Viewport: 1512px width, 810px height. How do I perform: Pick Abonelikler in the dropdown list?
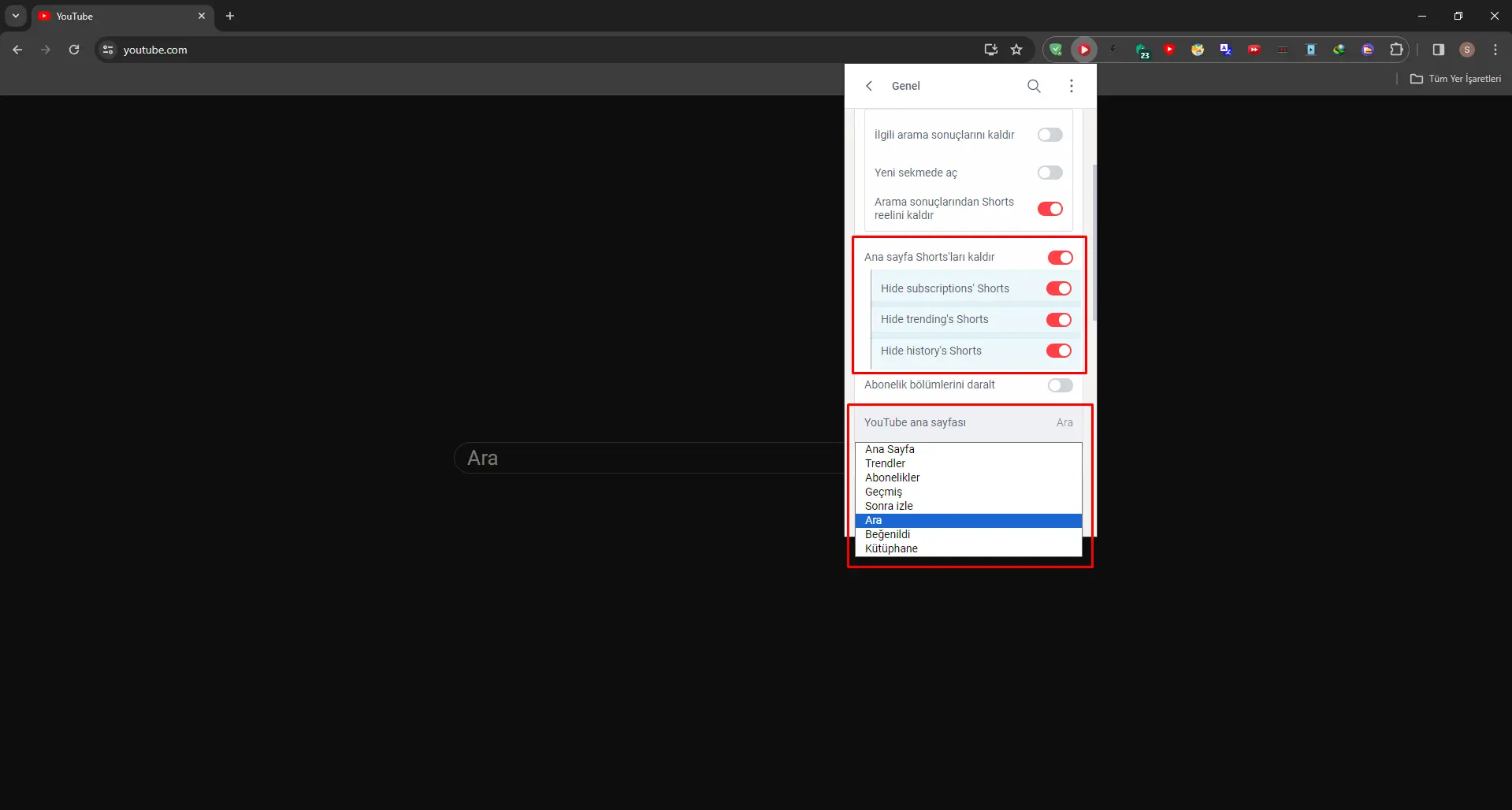click(968, 477)
